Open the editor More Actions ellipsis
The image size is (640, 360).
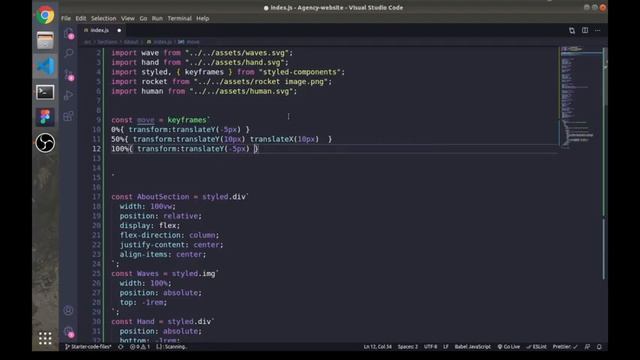598,30
